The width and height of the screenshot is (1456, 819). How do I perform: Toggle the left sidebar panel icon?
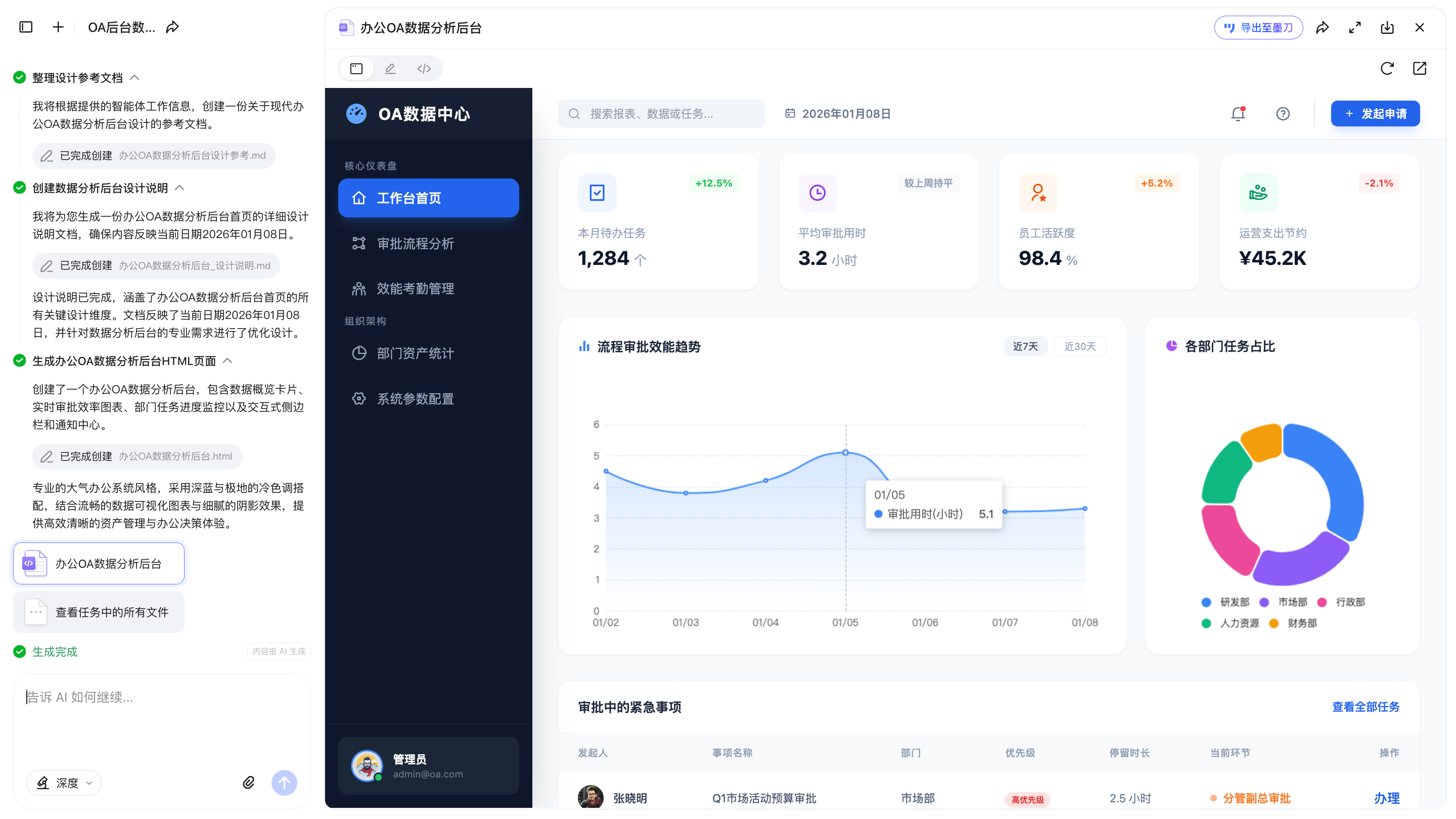coord(25,27)
